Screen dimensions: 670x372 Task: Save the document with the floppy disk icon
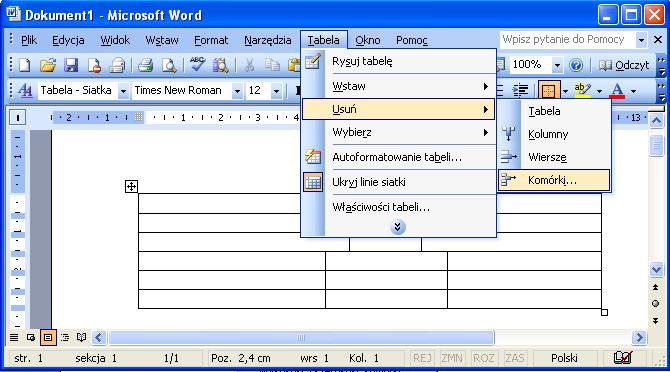pos(71,65)
